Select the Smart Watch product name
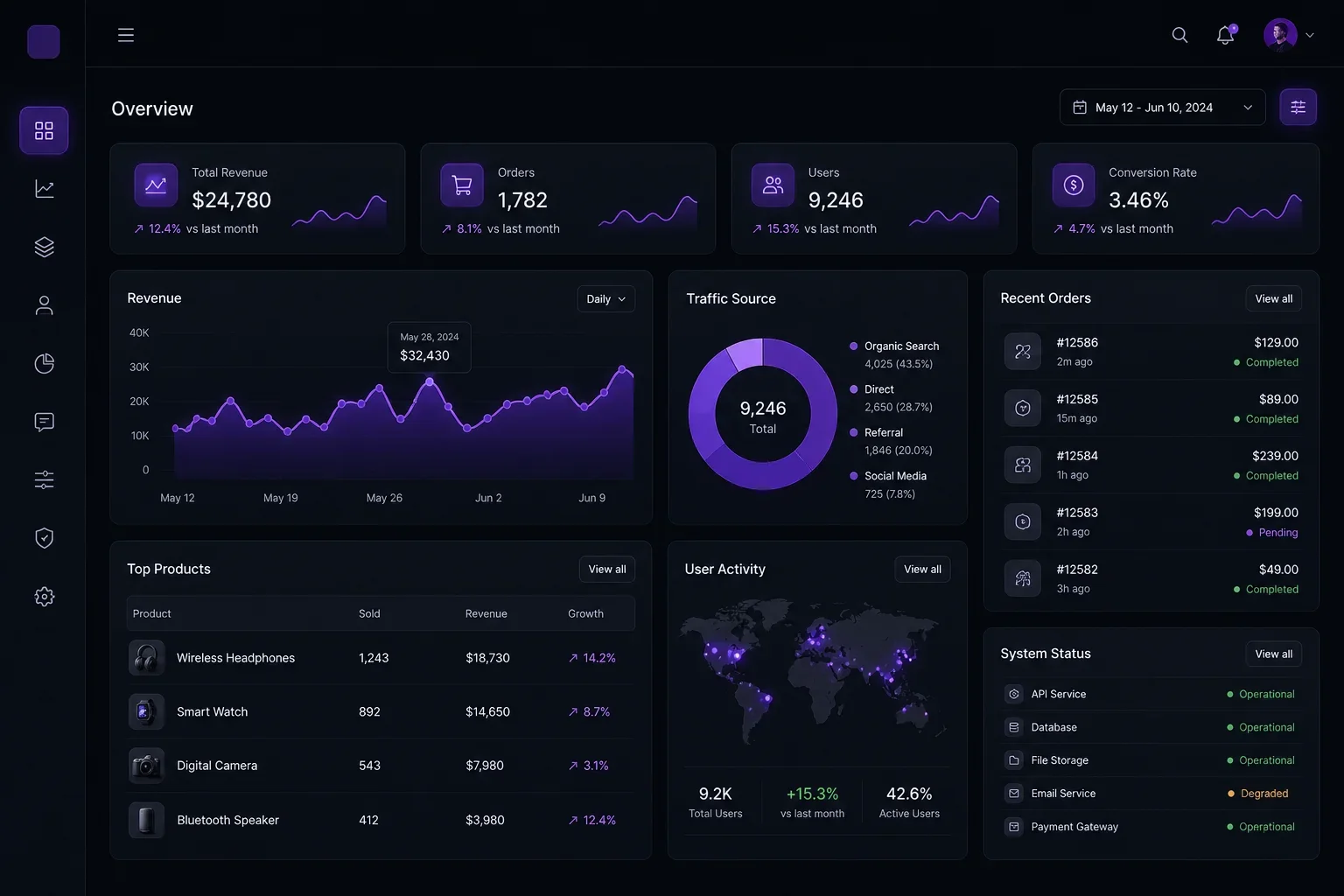 tap(212, 712)
